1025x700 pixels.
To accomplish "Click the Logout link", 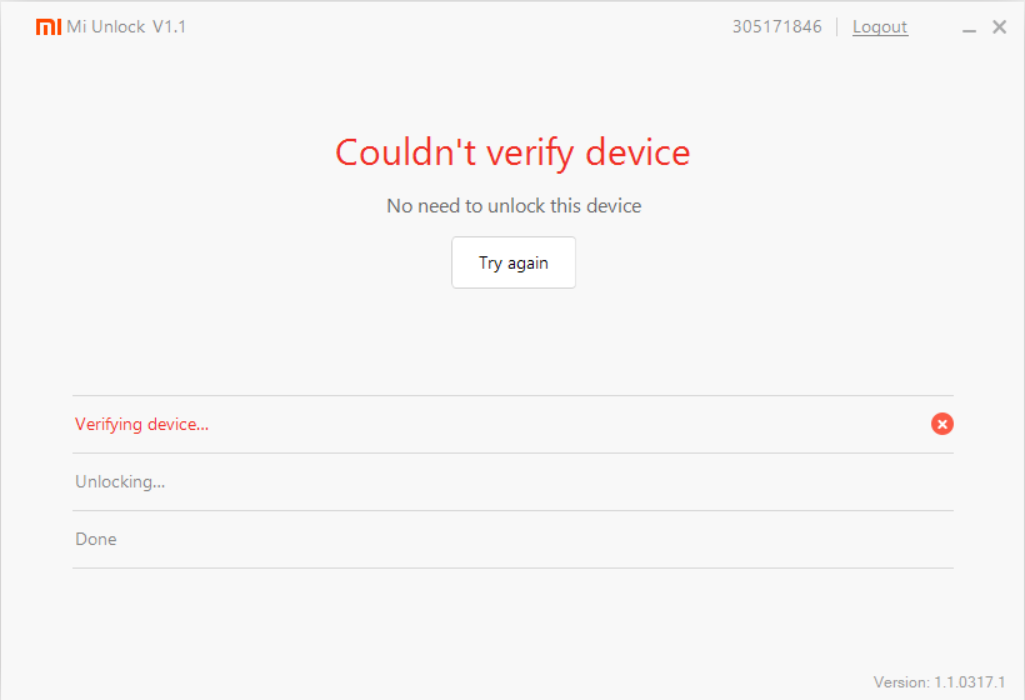I will coord(880,27).
